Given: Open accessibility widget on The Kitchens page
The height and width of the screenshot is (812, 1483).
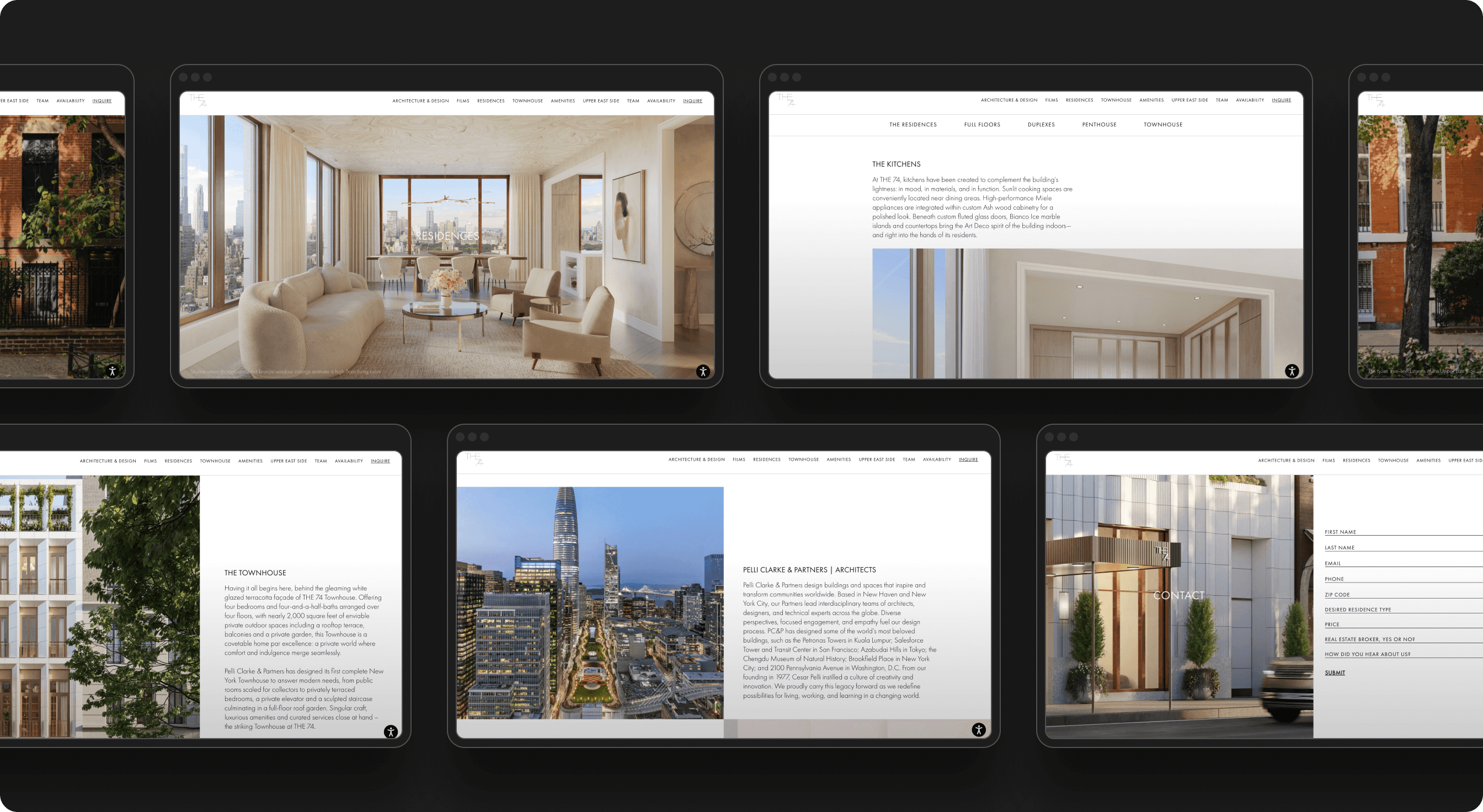Looking at the screenshot, I should click(1292, 371).
